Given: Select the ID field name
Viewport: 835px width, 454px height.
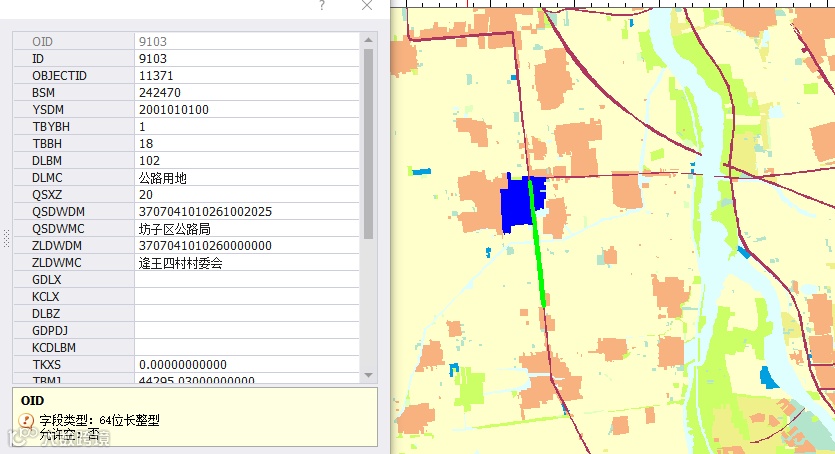Looking at the screenshot, I should 38,59.
